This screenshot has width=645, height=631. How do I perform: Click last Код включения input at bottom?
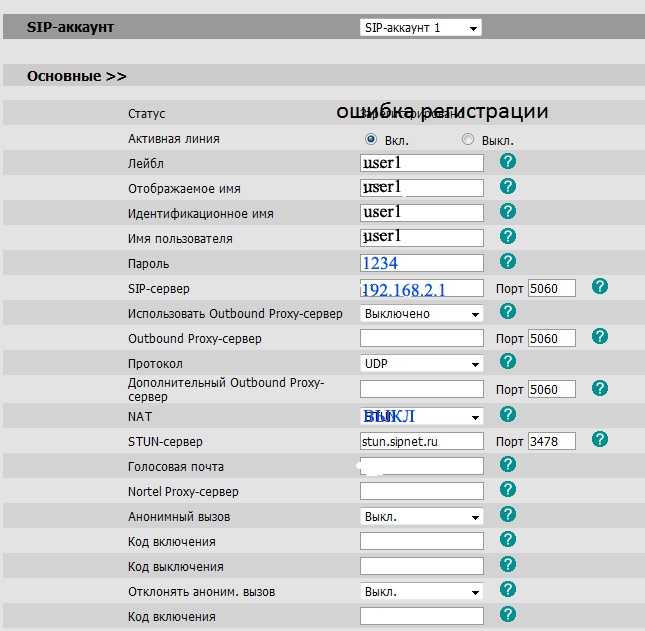coord(422,616)
